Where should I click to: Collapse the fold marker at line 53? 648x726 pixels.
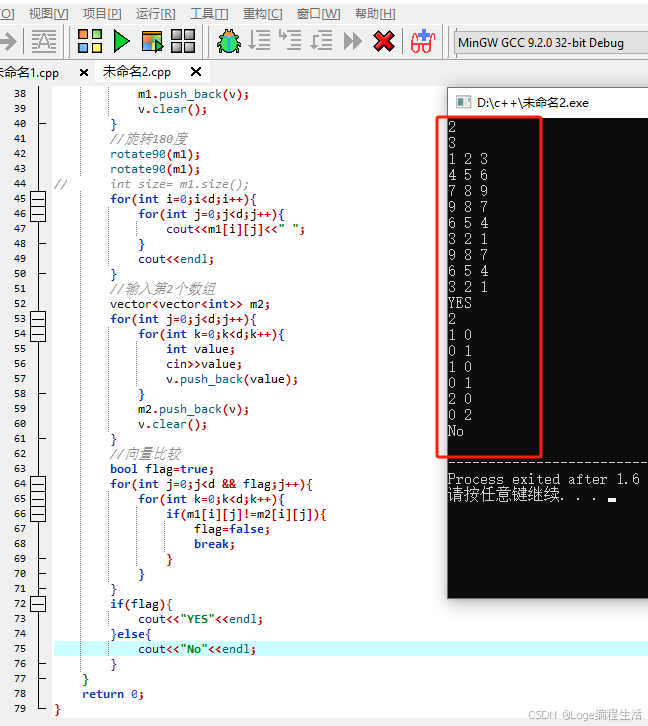pyautogui.click(x=38, y=319)
